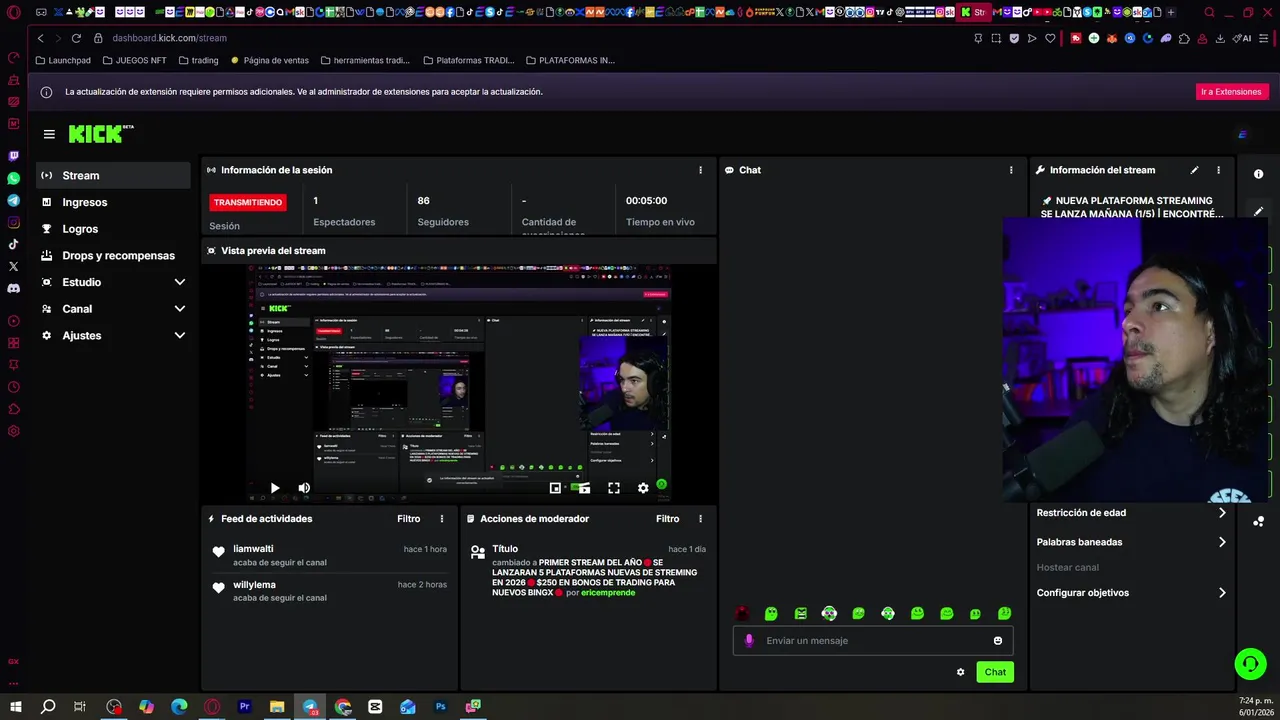The width and height of the screenshot is (1280, 720).
Task: Play the stream preview
Action: [275, 488]
